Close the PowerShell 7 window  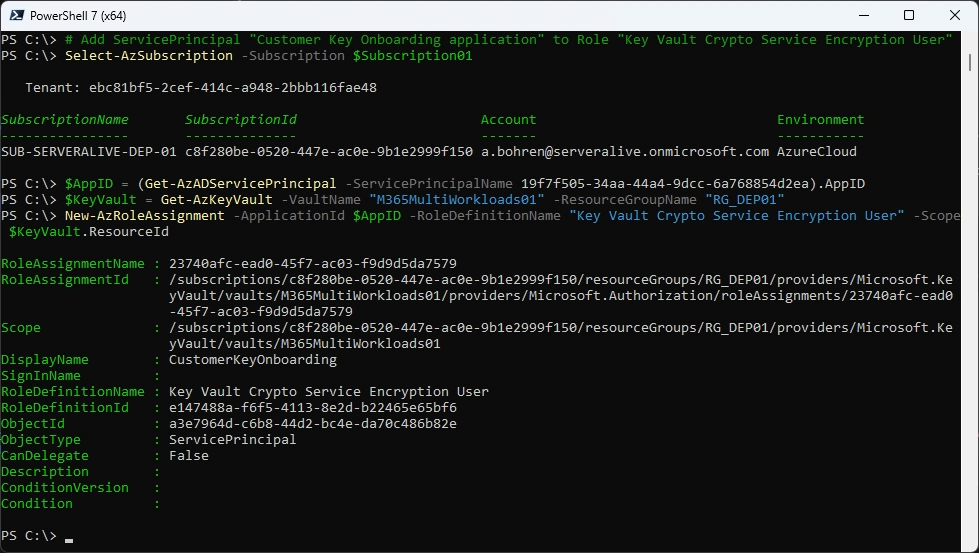click(955, 16)
